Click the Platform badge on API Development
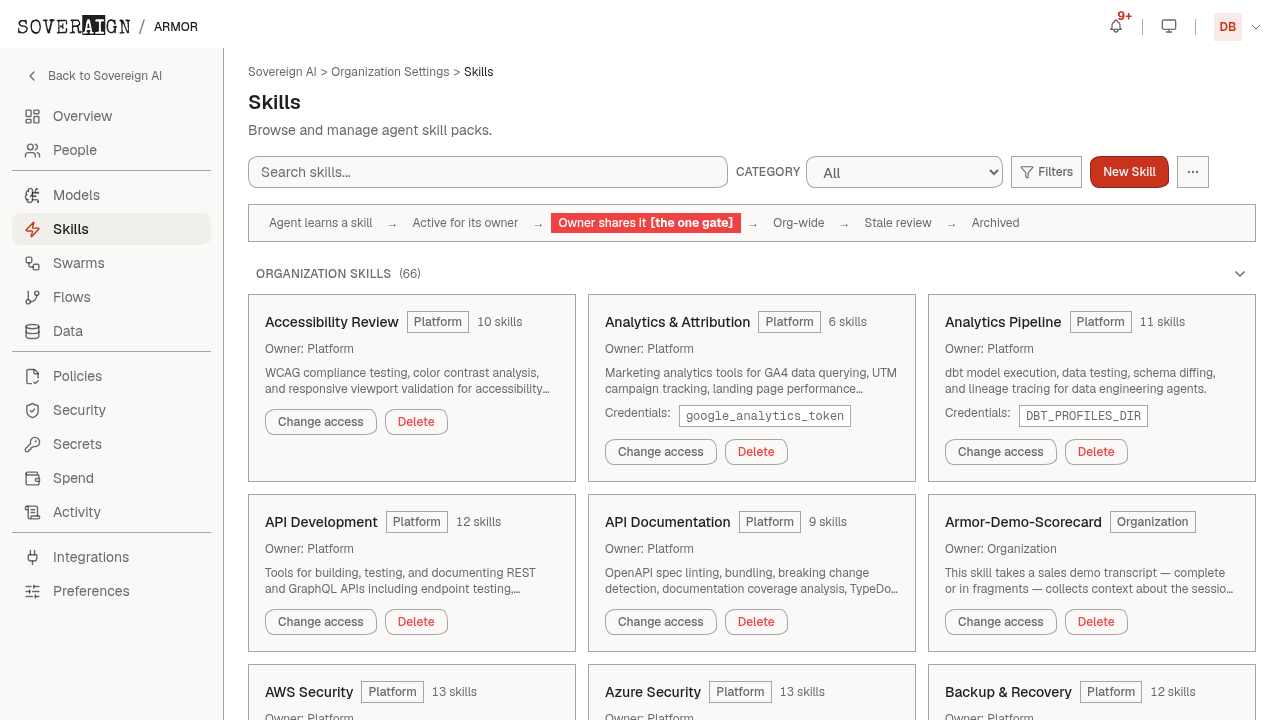Screen dimensions: 1280x720 [417, 522]
